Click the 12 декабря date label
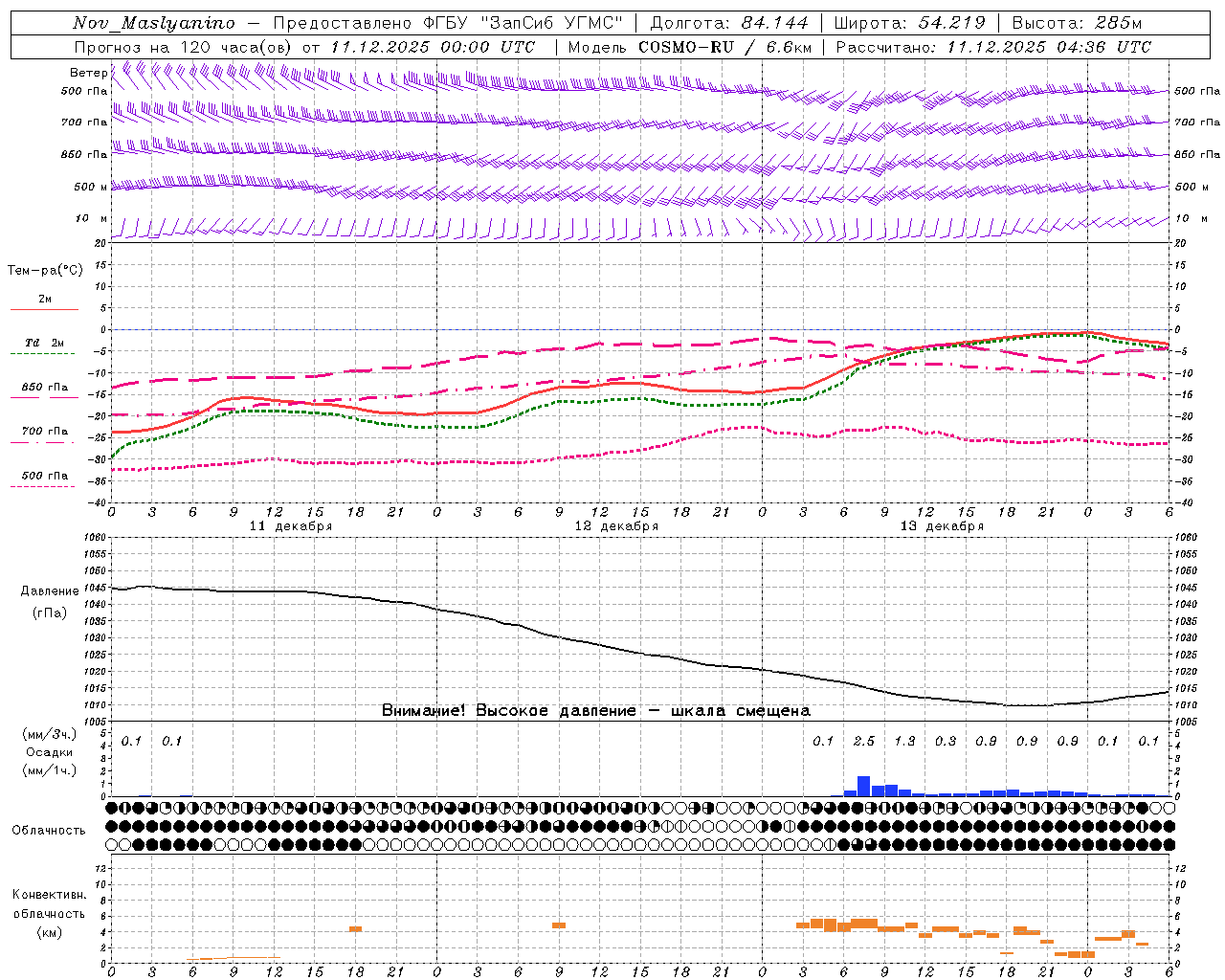 (616, 526)
